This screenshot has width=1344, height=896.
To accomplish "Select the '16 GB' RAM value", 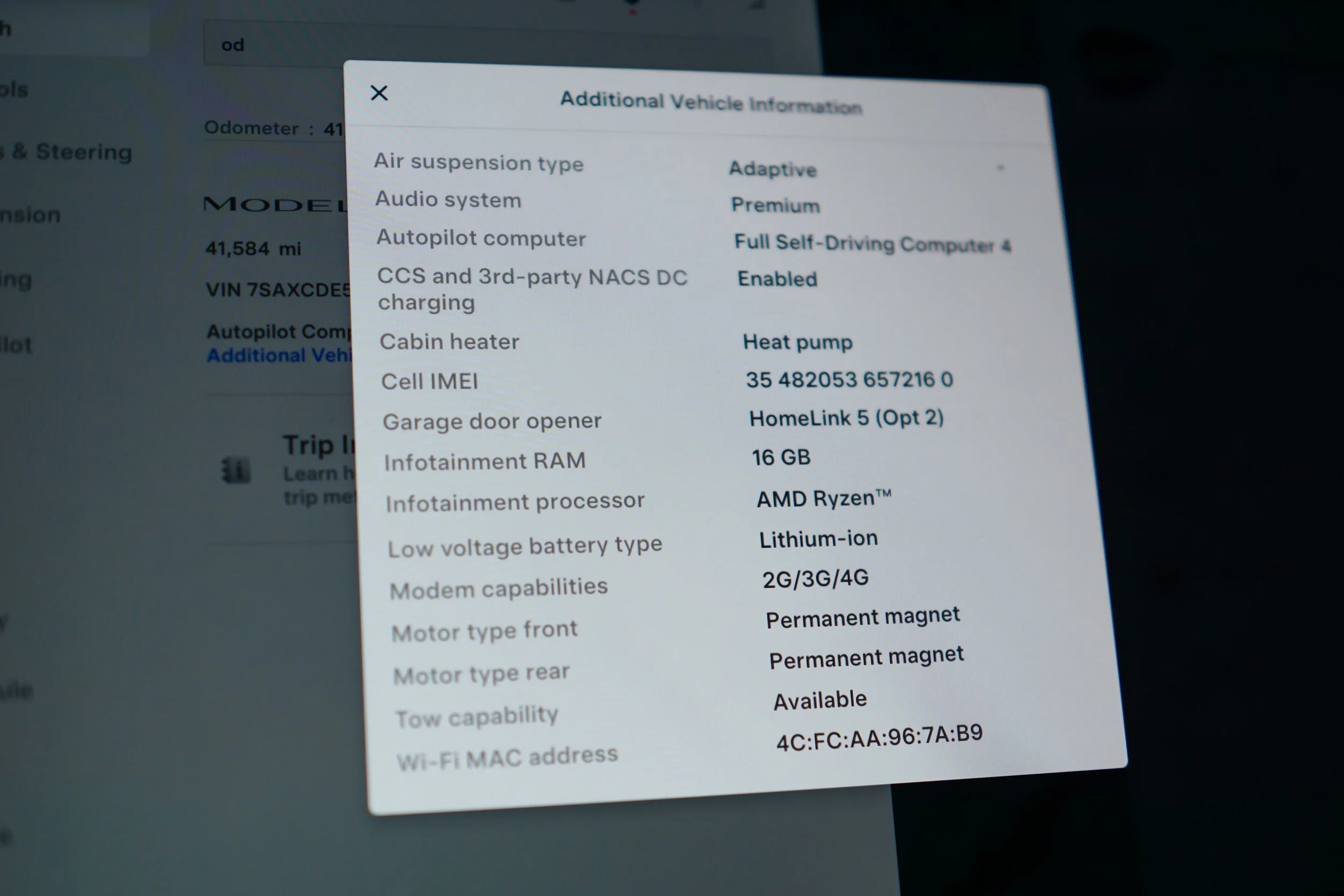I will coord(781,458).
